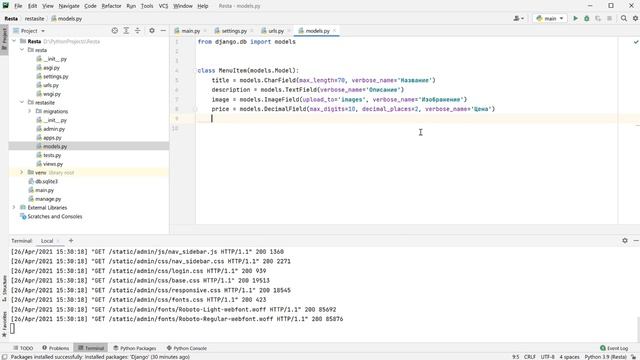Expand the migrations folder
640x360 pixels.
30,111
